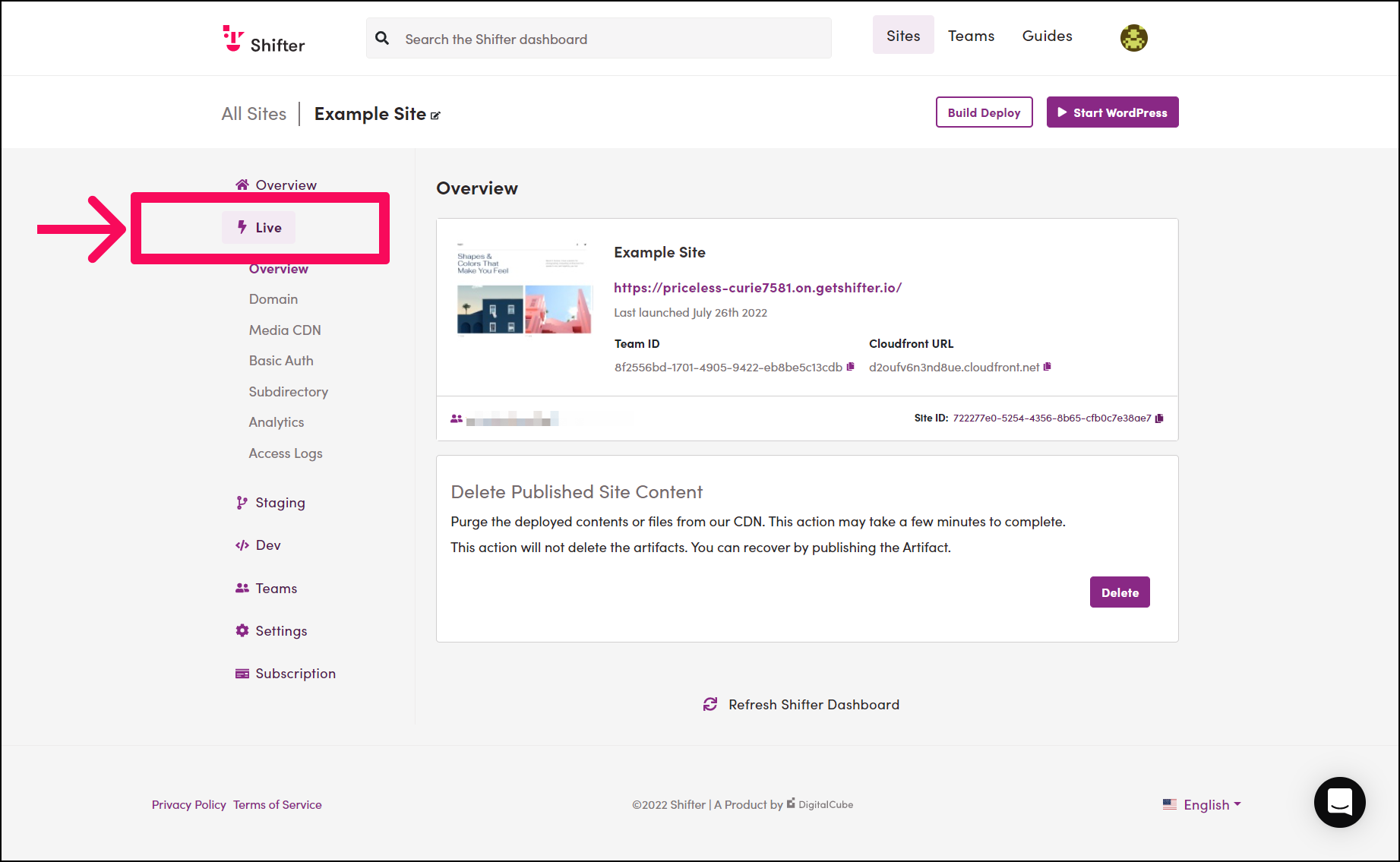The image size is (1400, 862).
Task: Click the Team ID value text
Action: coord(728,368)
